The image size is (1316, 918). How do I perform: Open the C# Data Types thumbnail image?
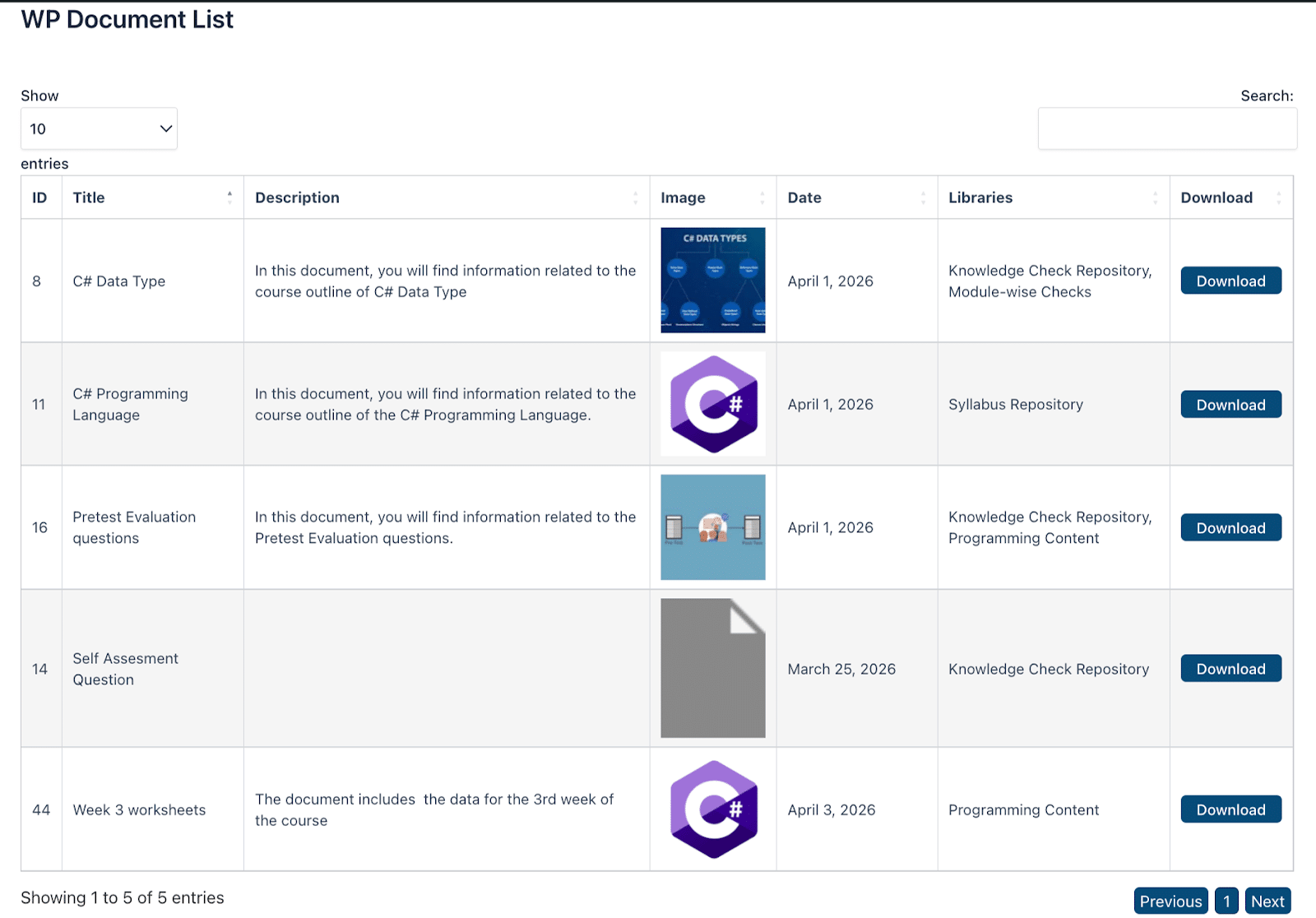pos(713,280)
